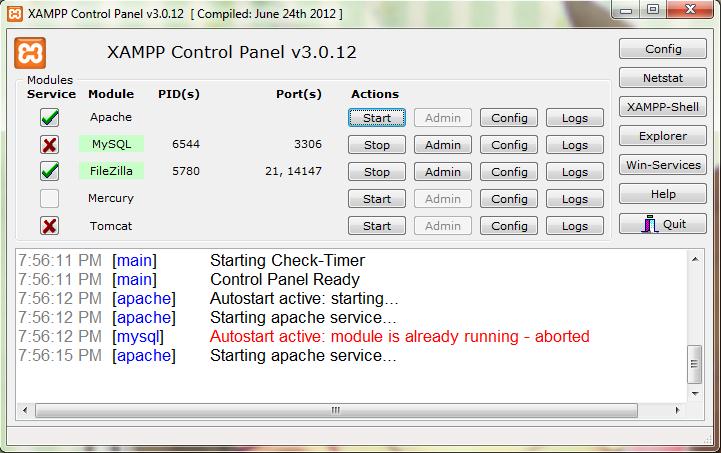Viewport: 721px width, 453px height.
Task: Toggle FileZilla service checkbox
Action: (49, 172)
